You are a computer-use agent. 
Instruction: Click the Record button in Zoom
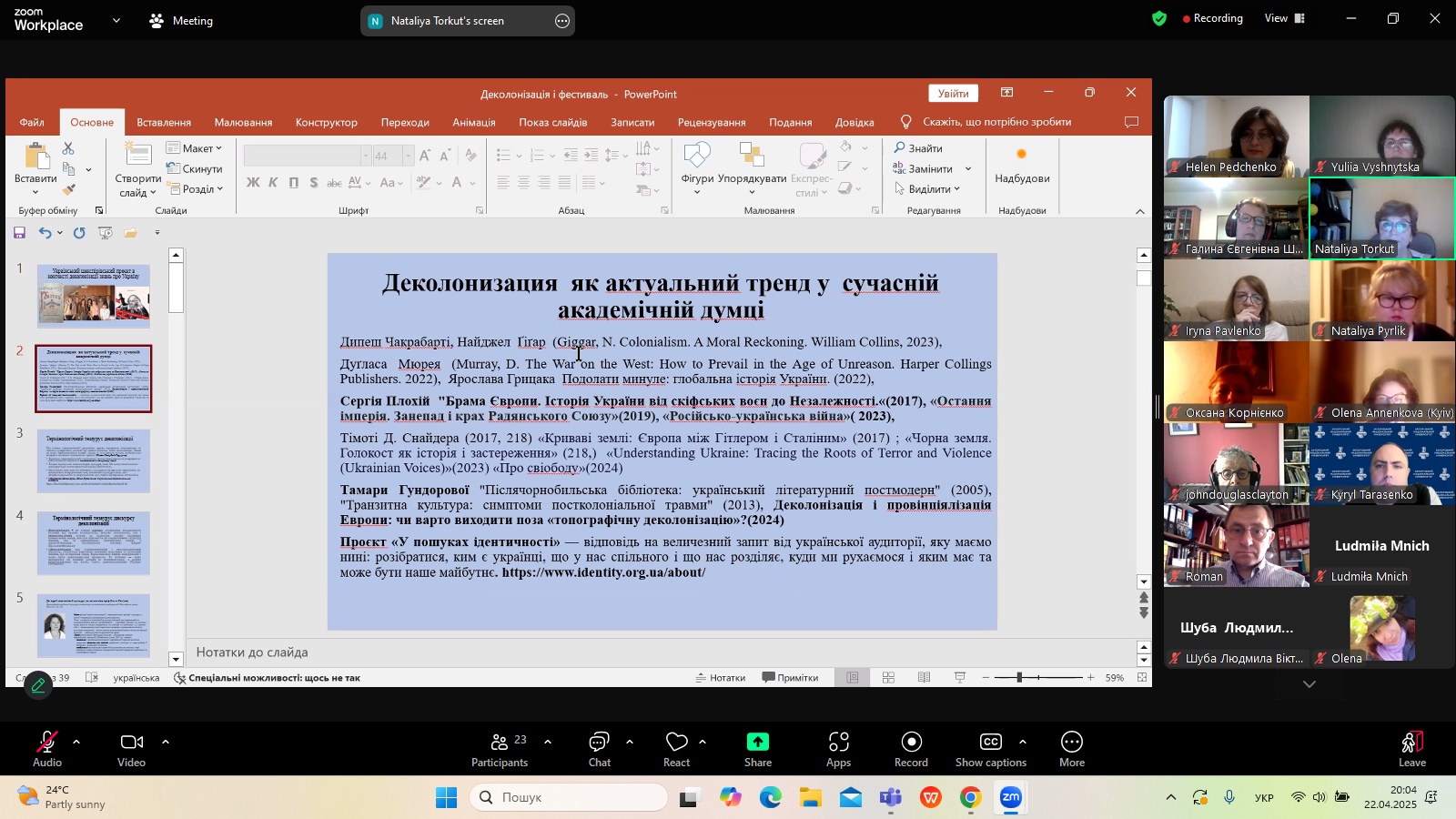point(911,743)
